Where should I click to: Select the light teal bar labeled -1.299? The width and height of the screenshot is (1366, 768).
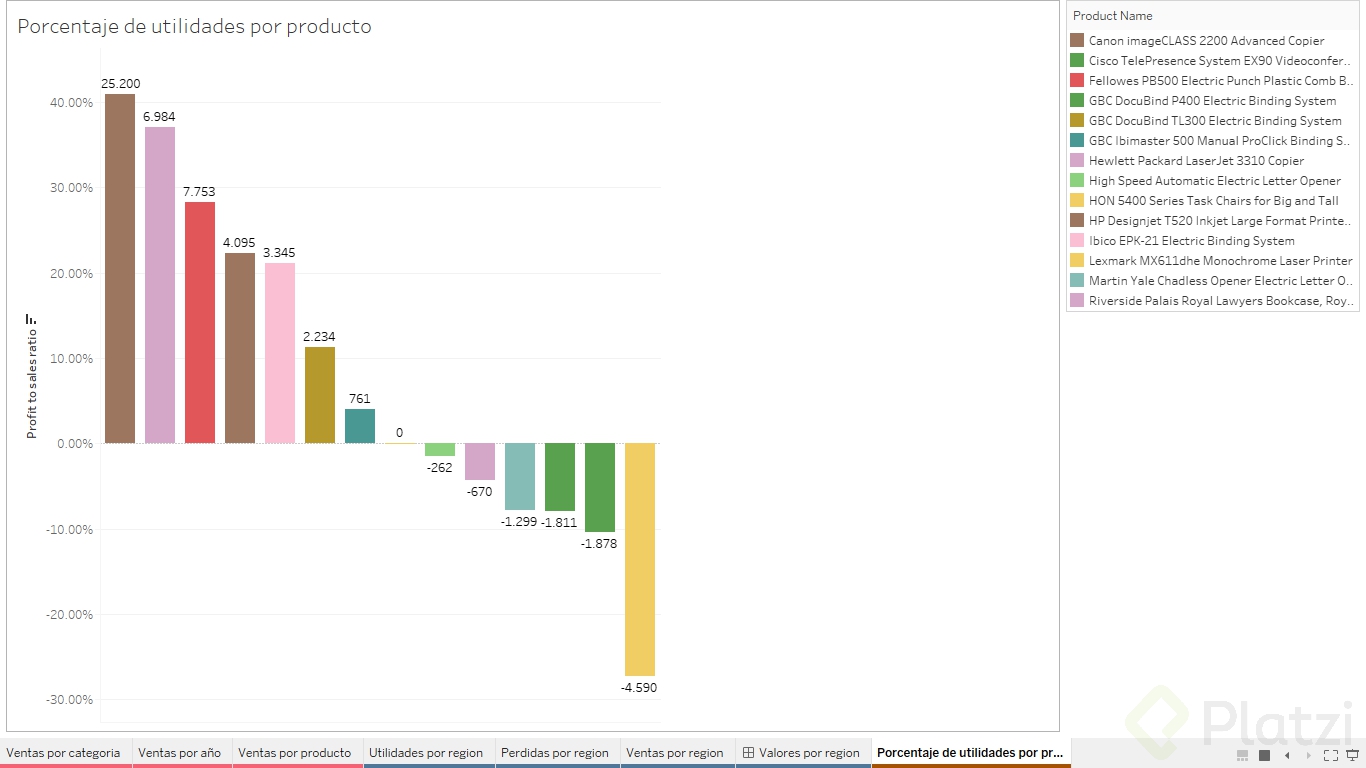tap(520, 477)
